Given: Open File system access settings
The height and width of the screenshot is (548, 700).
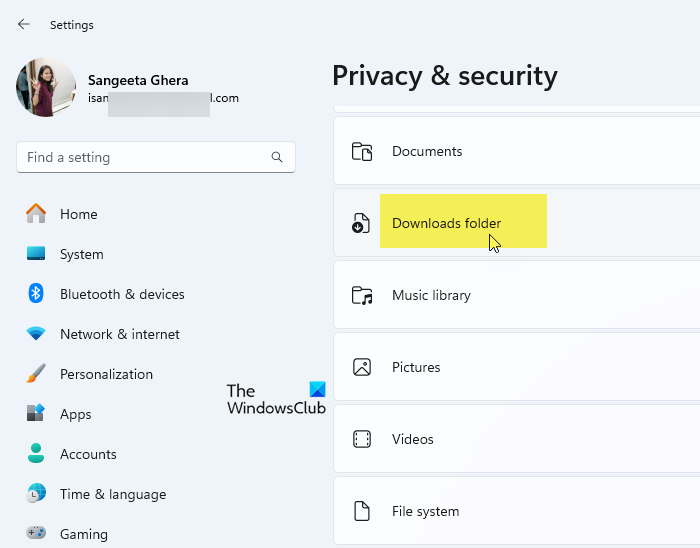Looking at the screenshot, I should [x=516, y=511].
